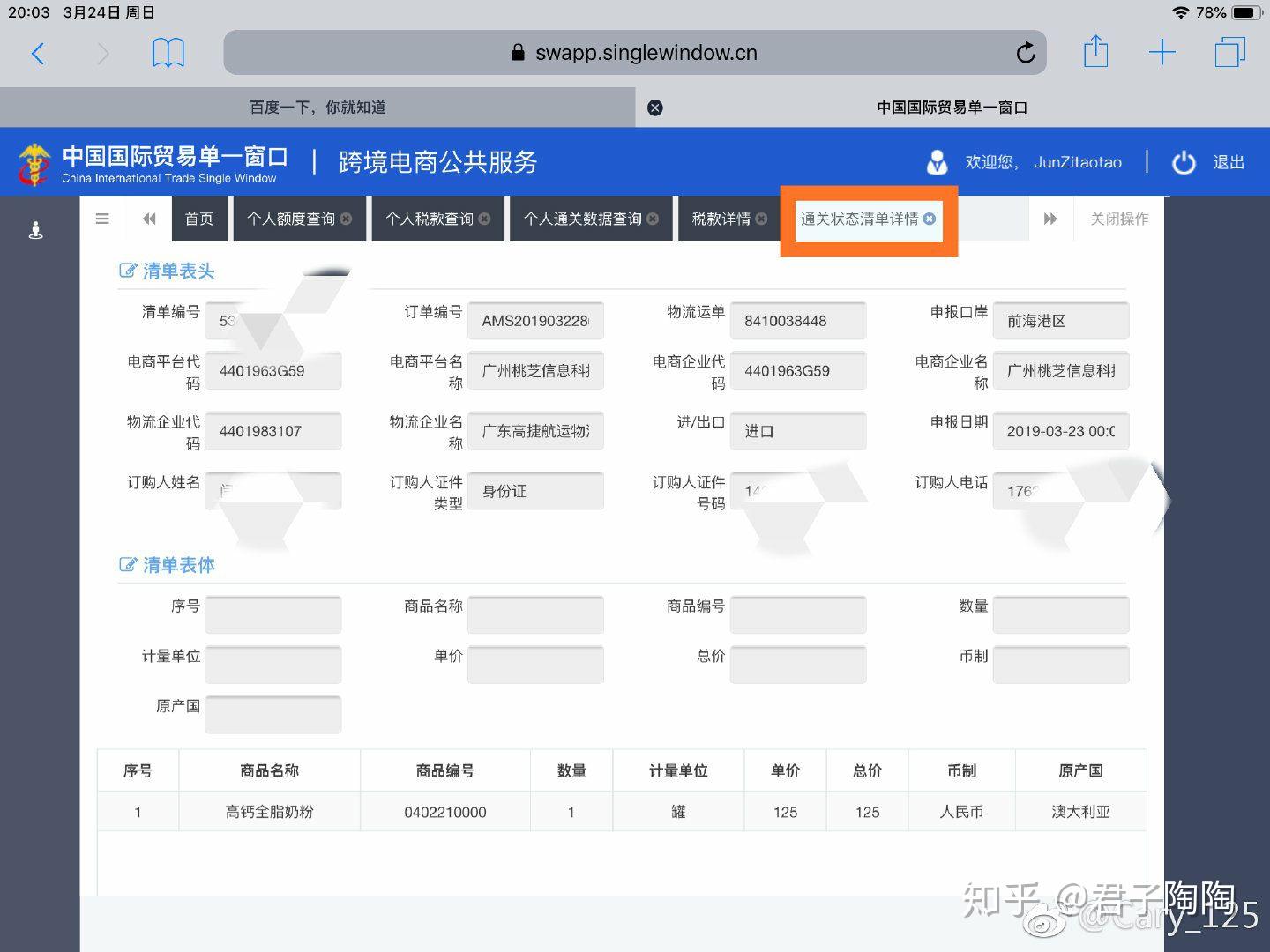
Task: Close the 个人额度查询 tab
Action: coord(347,219)
